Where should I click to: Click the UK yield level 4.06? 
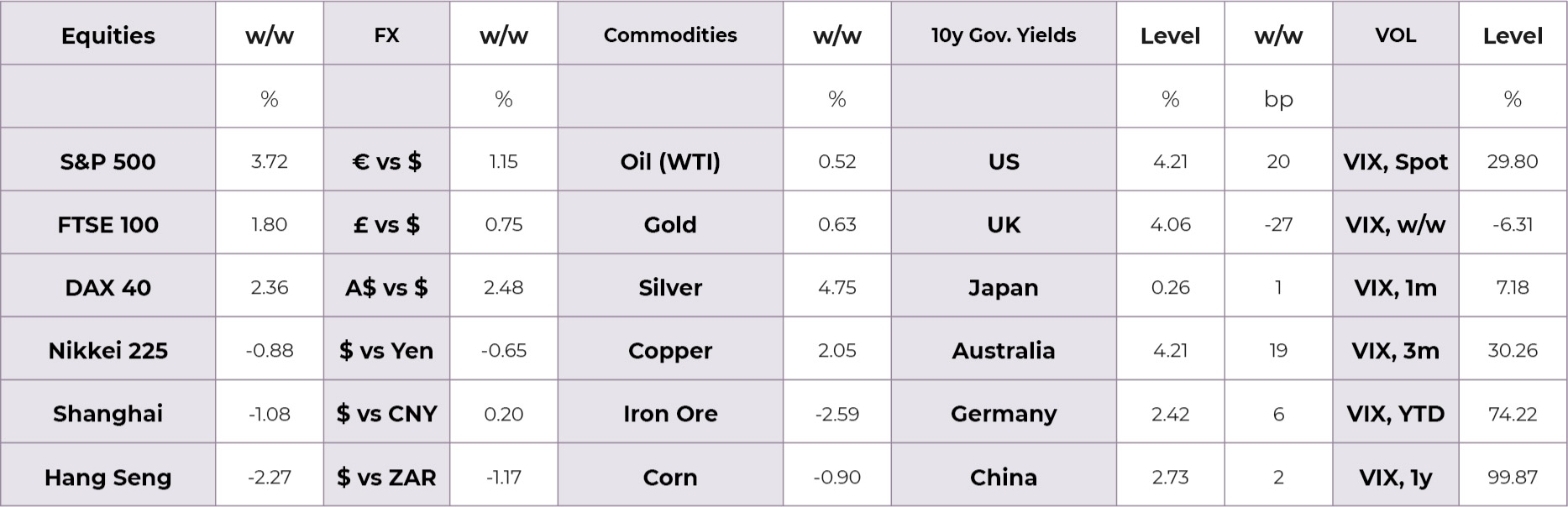[x=1170, y=224]
